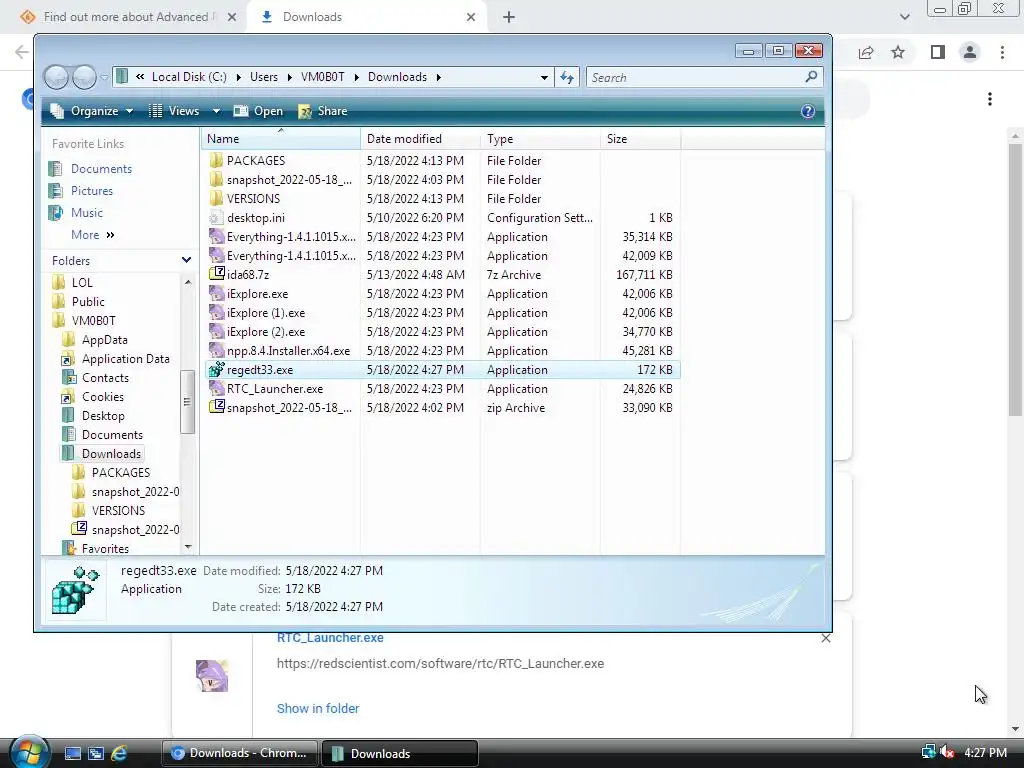Click the desktop.ini file icon
Screen dimensions: 1024x768
(x=216, y=217)
